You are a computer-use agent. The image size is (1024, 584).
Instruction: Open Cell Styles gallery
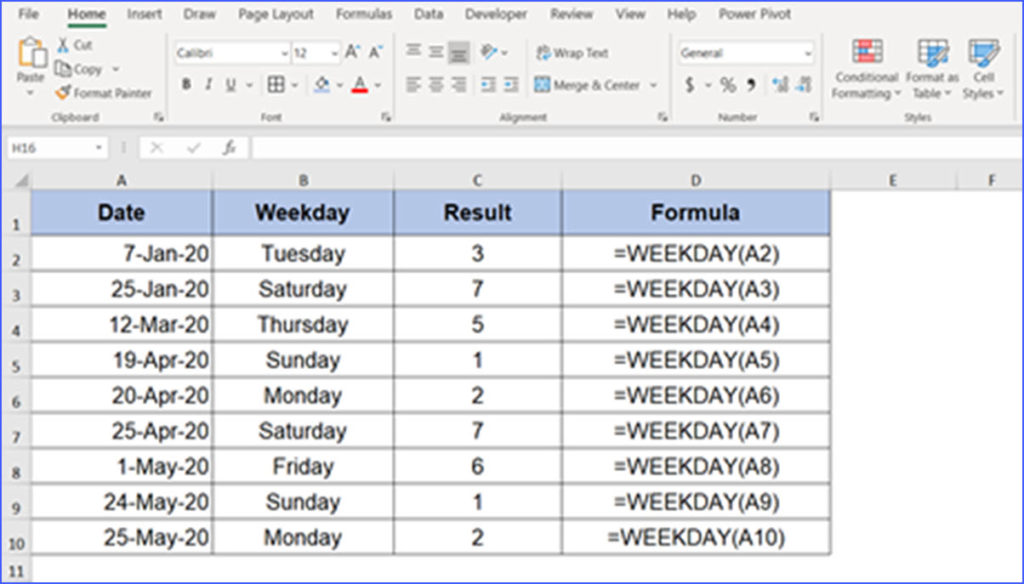pyautogui.click(x=984, y=68)
